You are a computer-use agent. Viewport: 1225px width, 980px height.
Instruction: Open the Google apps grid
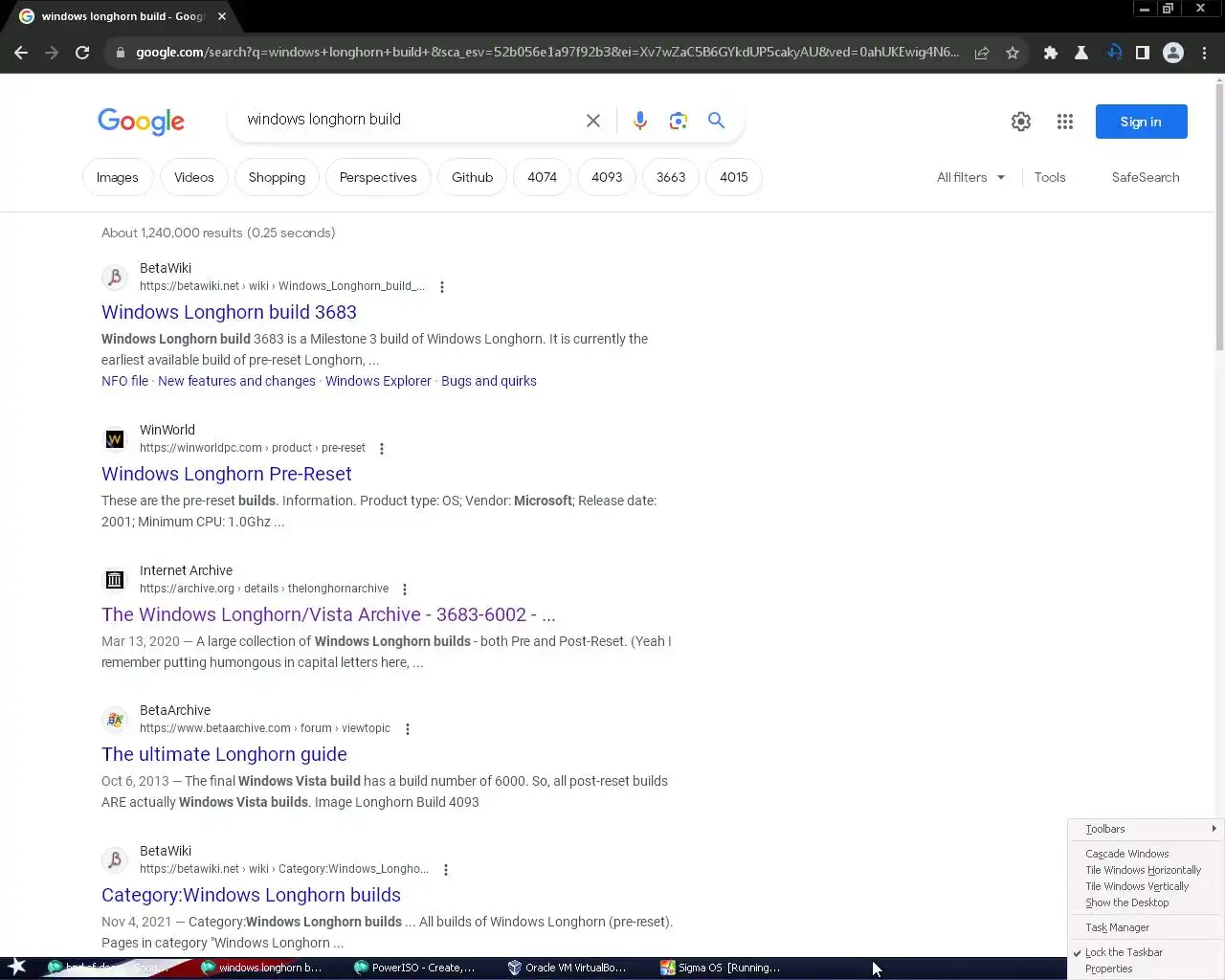click(1065, 122)
